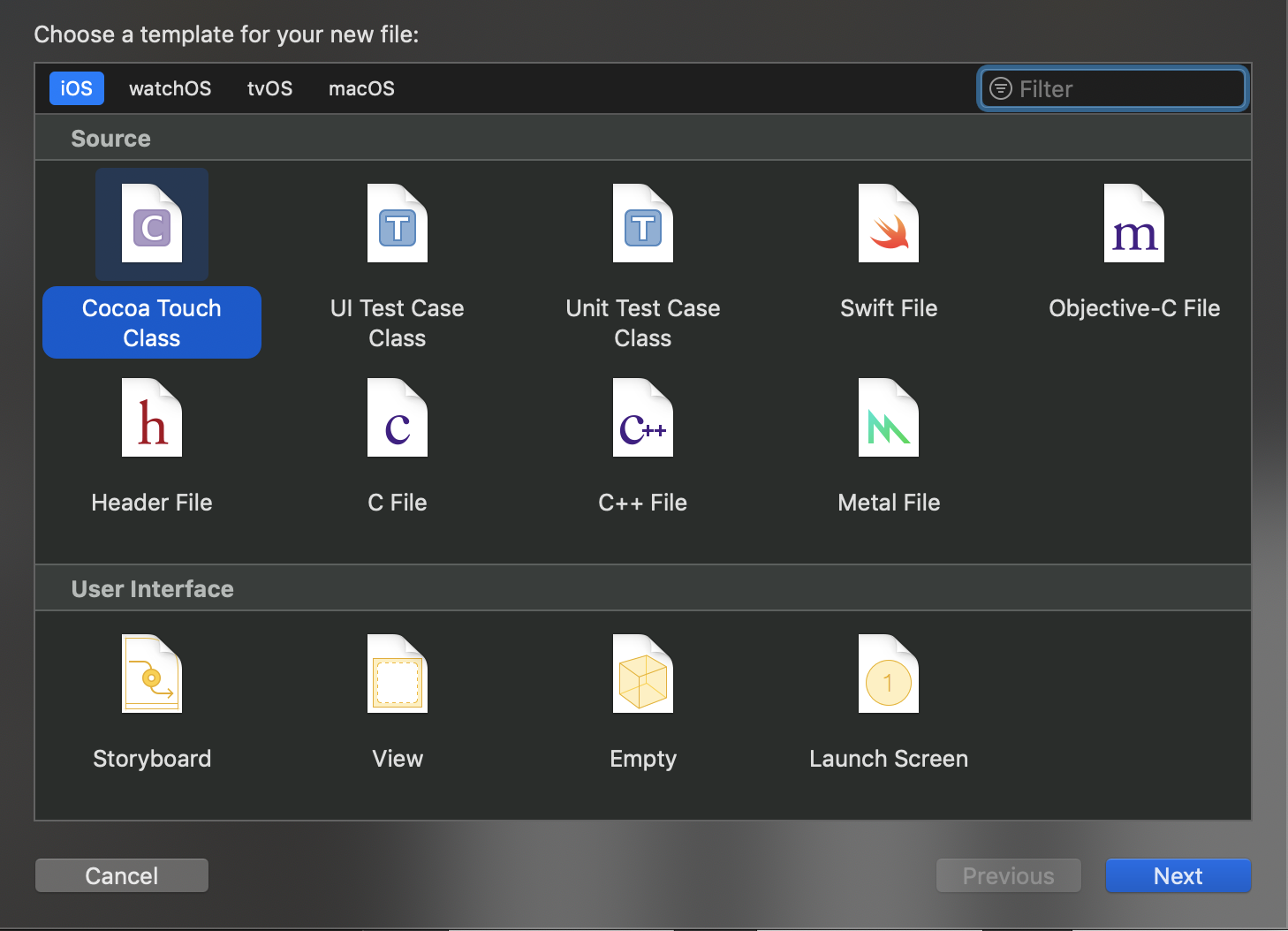Click the Header File label
The height and width of the screenshot is (931, 1288).
[x=152, y=503]
